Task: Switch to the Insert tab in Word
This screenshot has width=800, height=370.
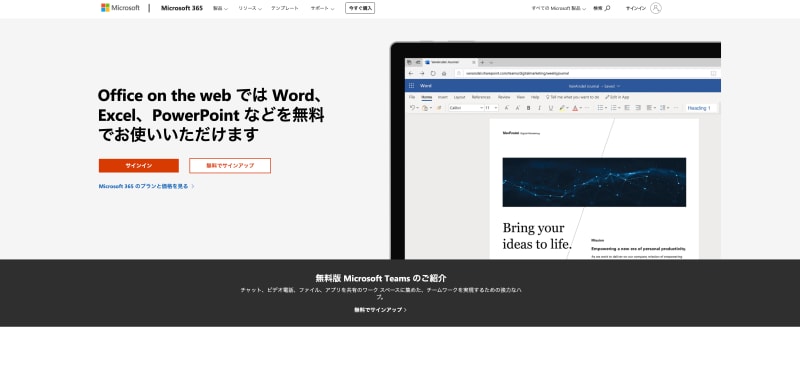Action: 443,97
